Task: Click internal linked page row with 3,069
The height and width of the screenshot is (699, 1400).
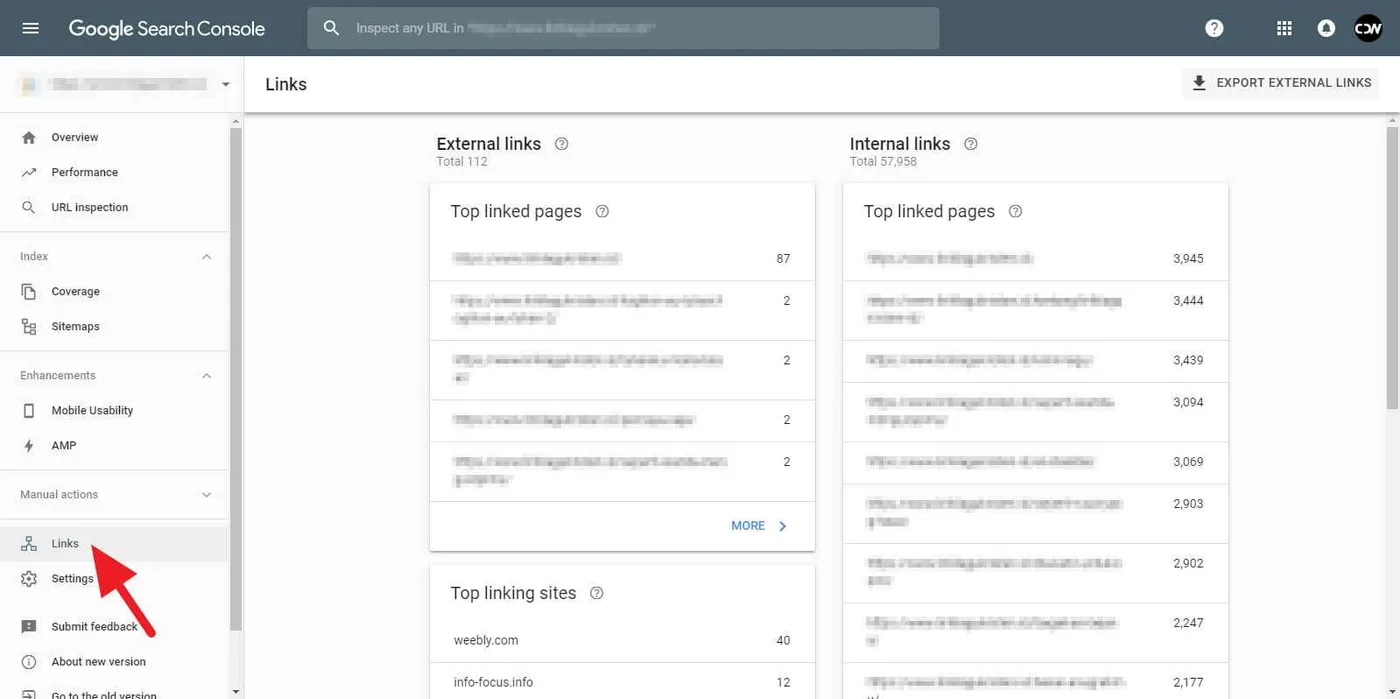Action: pos(1035,462)
